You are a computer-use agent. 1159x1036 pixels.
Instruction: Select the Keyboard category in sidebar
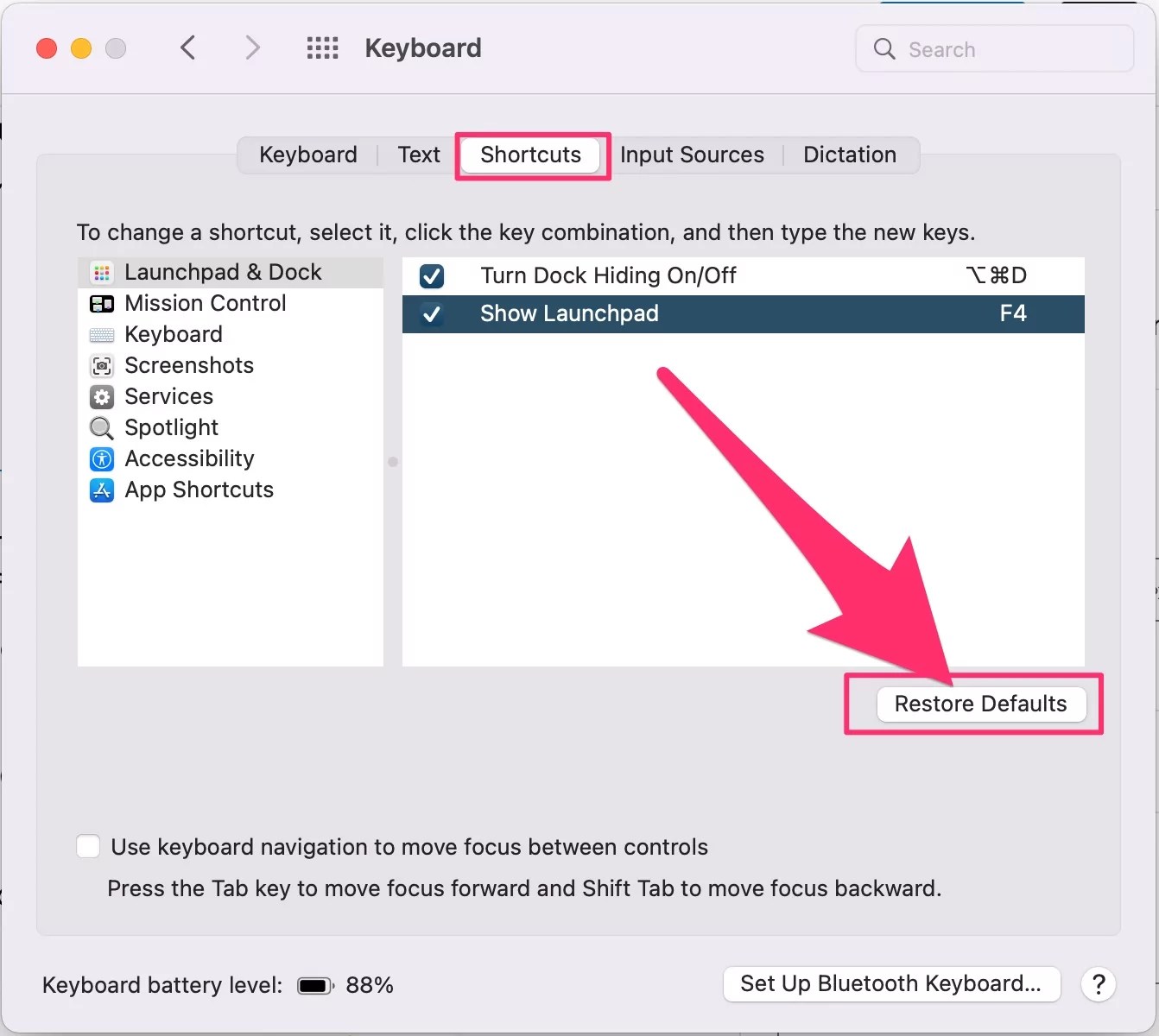(173, 334)
